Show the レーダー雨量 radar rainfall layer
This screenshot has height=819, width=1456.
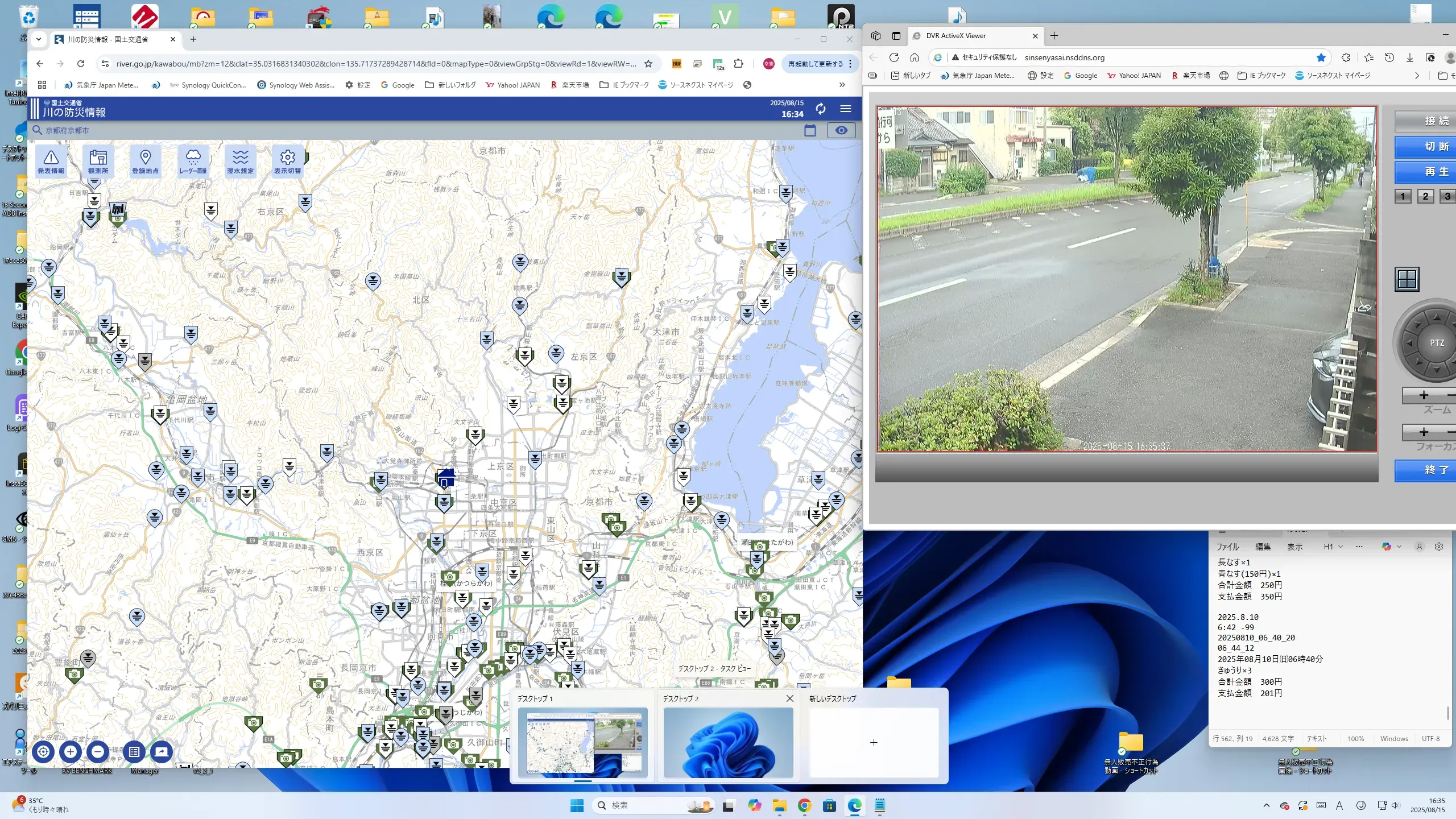coord(193,162)
